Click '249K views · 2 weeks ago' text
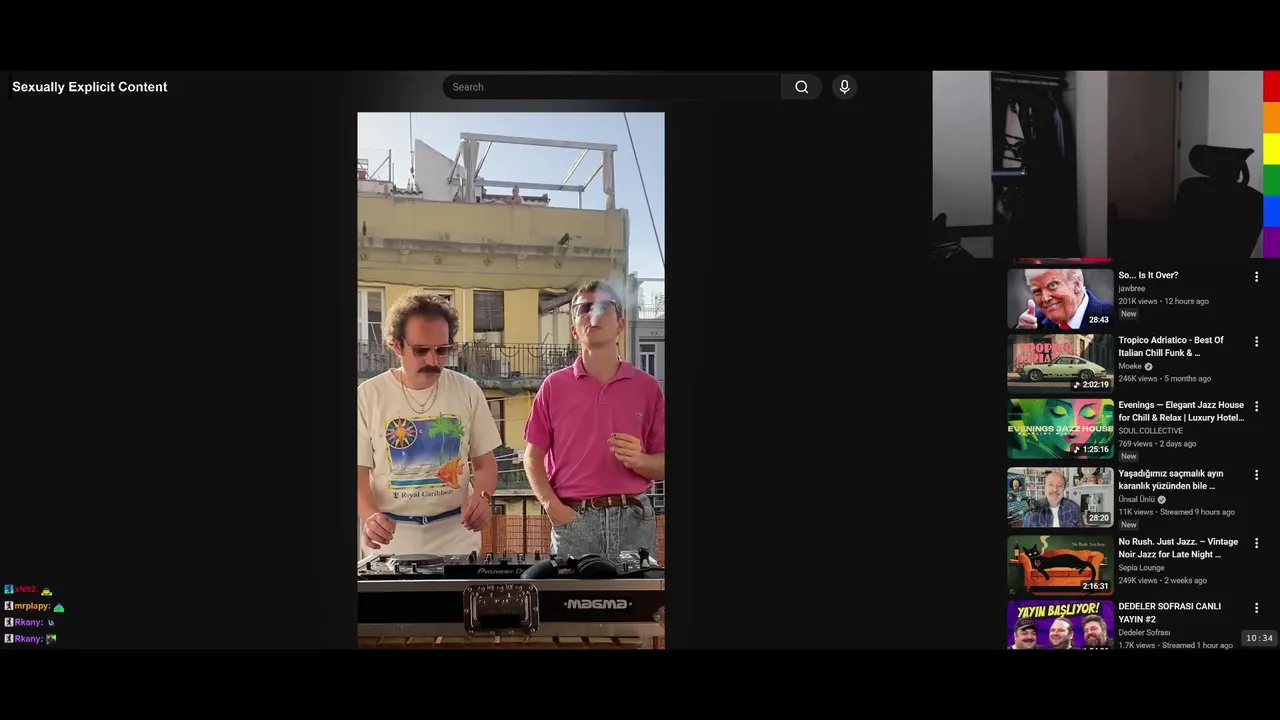1280x720 pixels. coord(1162,580)
